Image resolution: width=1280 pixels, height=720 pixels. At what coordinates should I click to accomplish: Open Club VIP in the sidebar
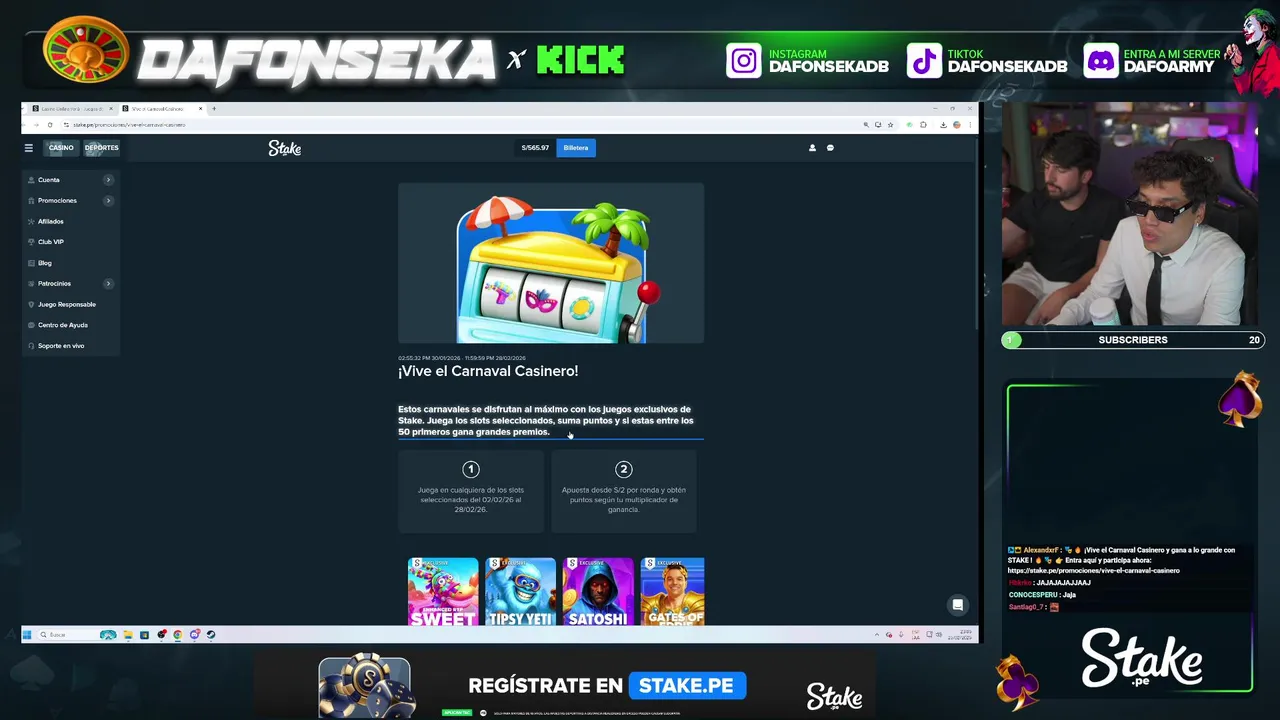[50, 242]
